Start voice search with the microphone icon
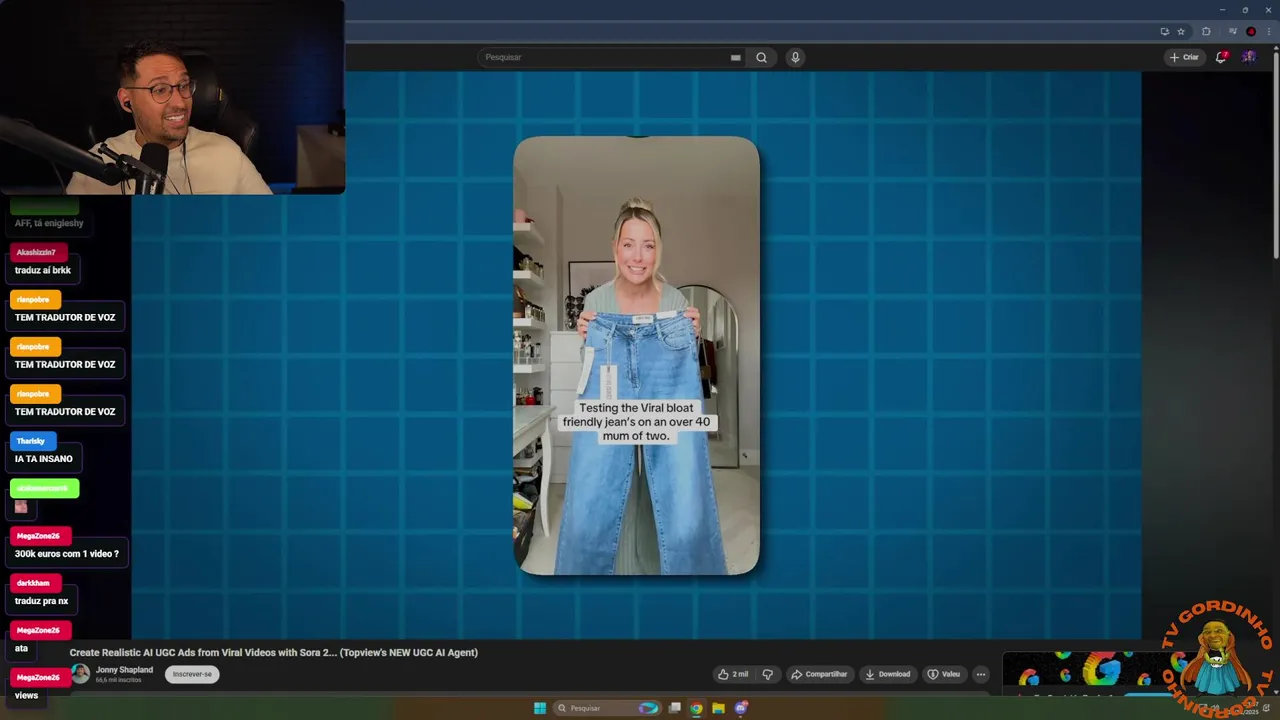The height and width of the screenshot is (720, 1280). tap(795, 57)
